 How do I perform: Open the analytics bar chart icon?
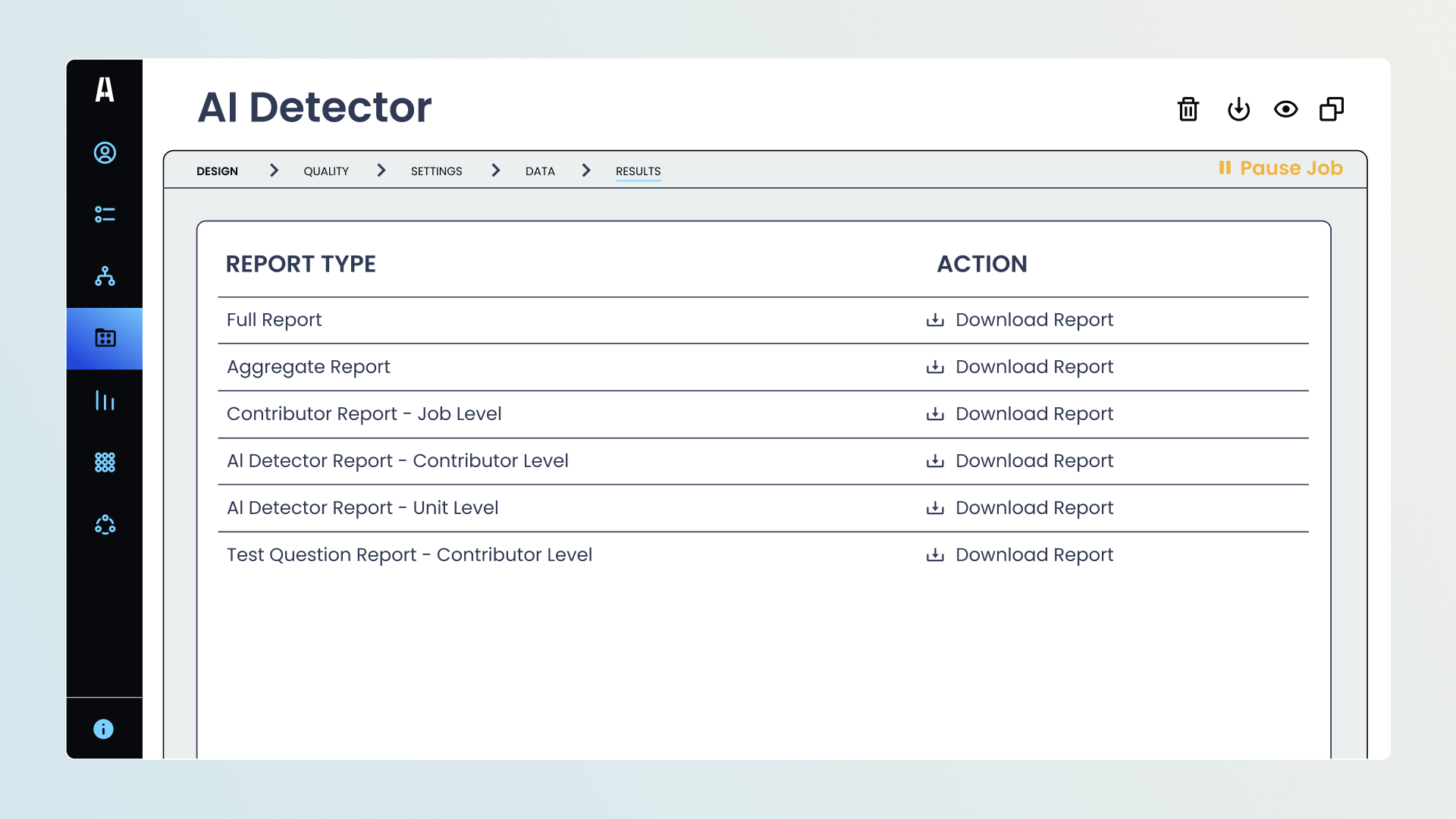point(104,400)
